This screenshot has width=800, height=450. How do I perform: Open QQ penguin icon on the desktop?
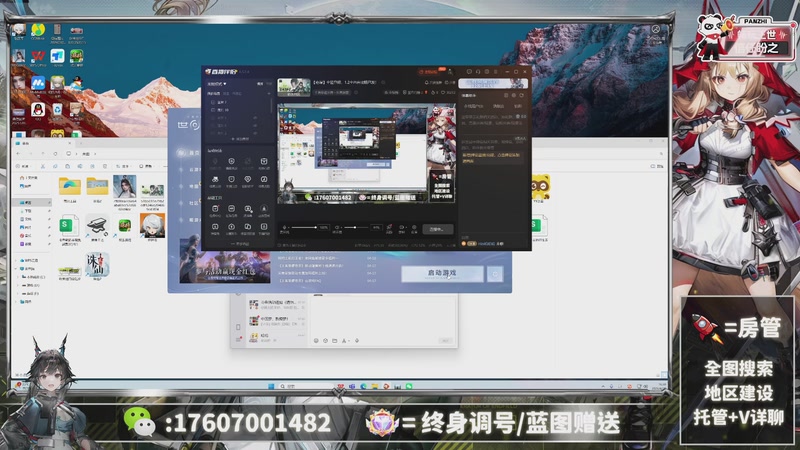click(36, 108)
